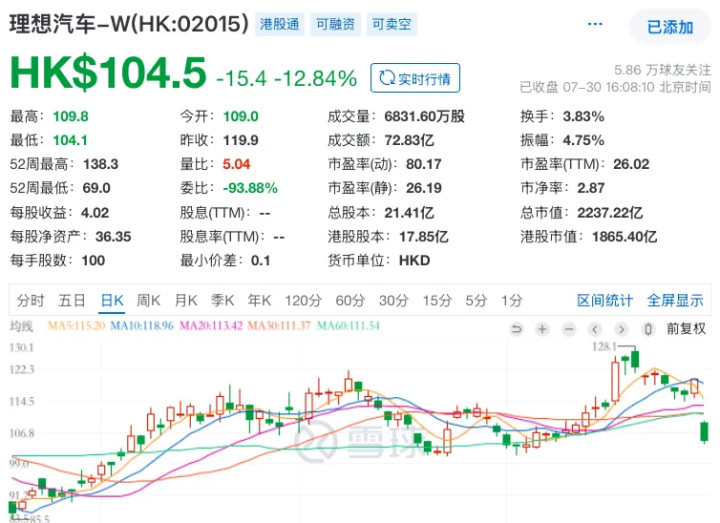Select the 年K chart tab

pyautogui.click(x=259, y=301)
